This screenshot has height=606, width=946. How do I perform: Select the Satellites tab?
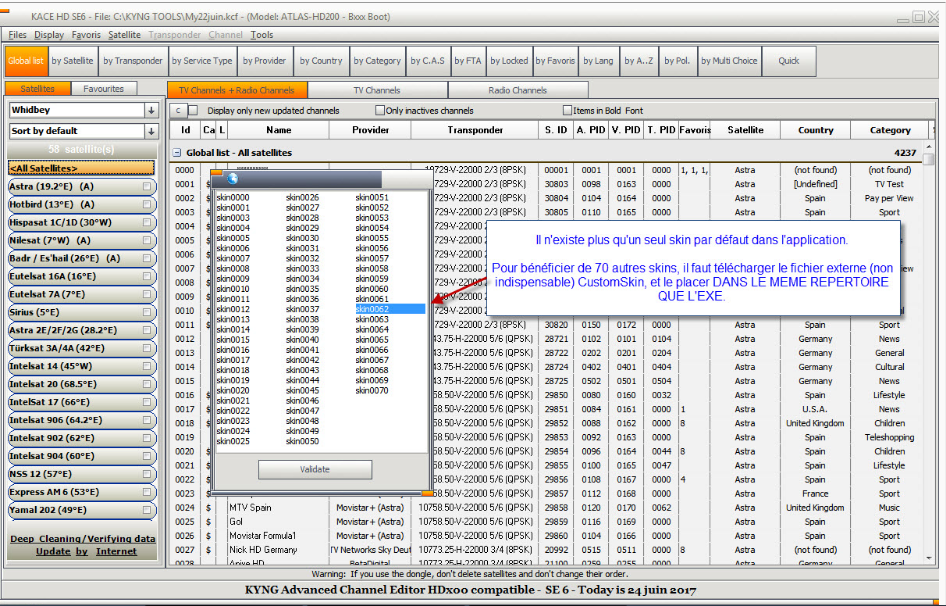point(37,89)
